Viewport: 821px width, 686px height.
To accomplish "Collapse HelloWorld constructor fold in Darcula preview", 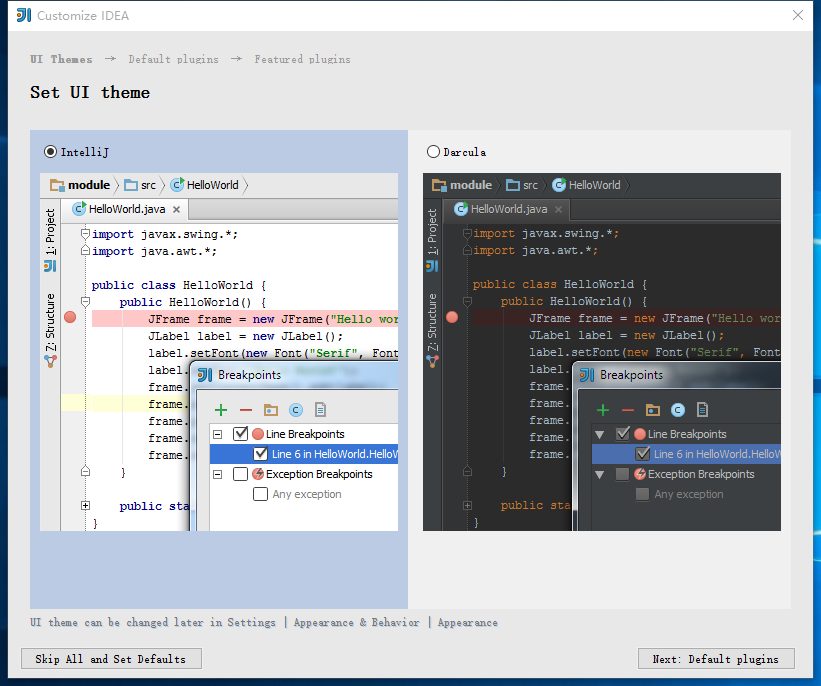I will tap(468, 302).
